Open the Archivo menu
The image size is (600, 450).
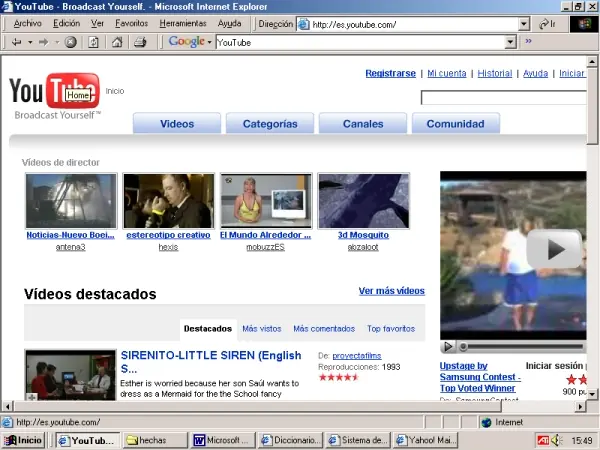[x=28, y=24]
